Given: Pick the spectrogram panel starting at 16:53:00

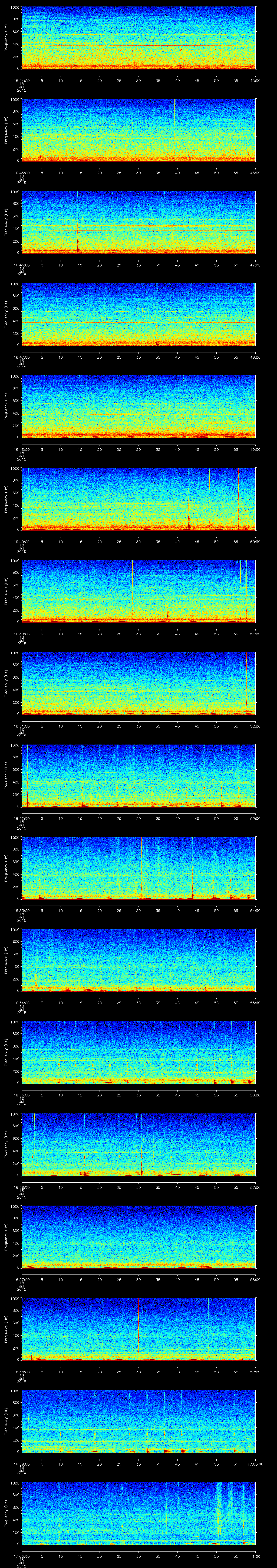Looking at the screenshot, I should tap(138, 868).
